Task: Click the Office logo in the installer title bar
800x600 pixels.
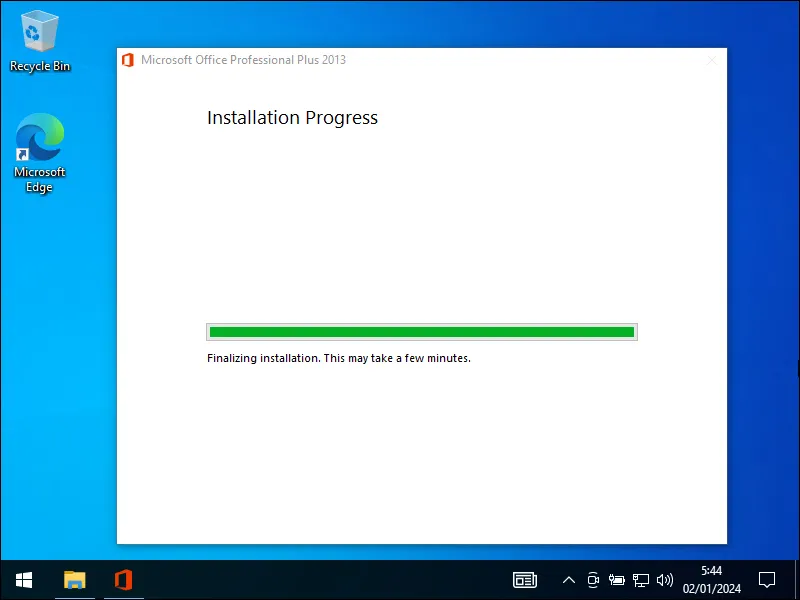Action: pyautogui.click(x=128, y=60)
